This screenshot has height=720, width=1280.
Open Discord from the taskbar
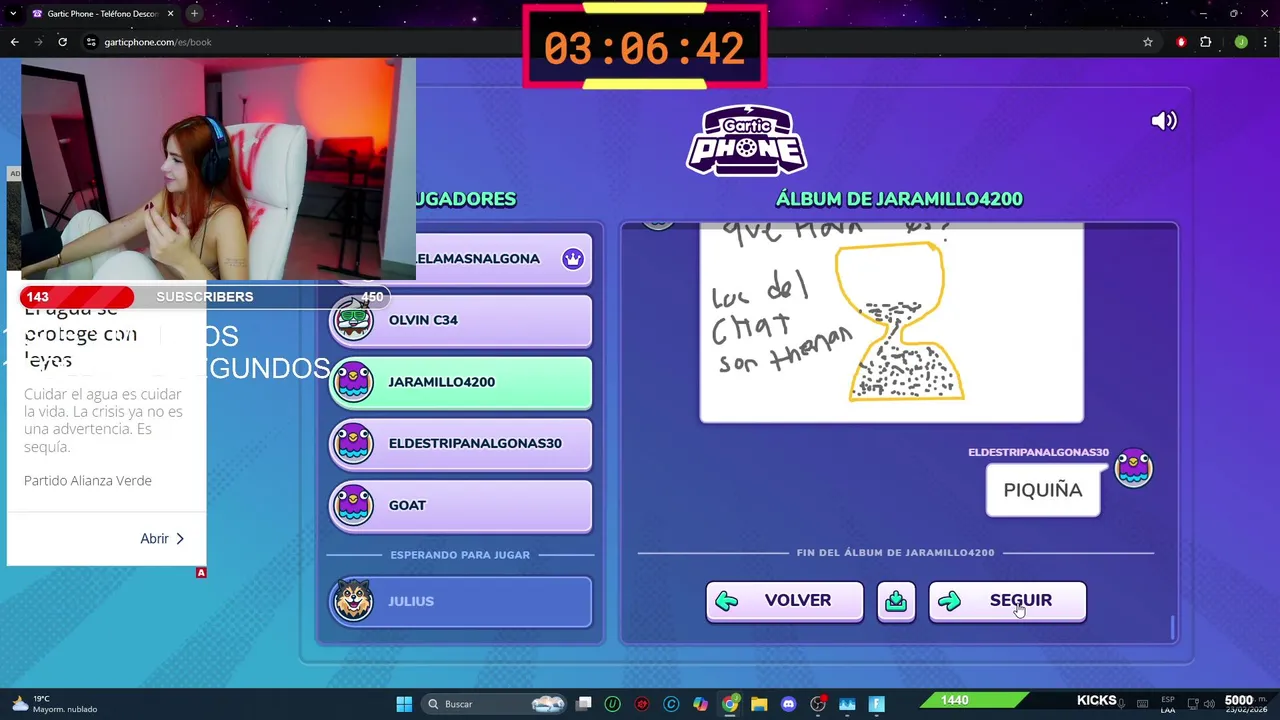pyautogui.click(x=788, y=704)
